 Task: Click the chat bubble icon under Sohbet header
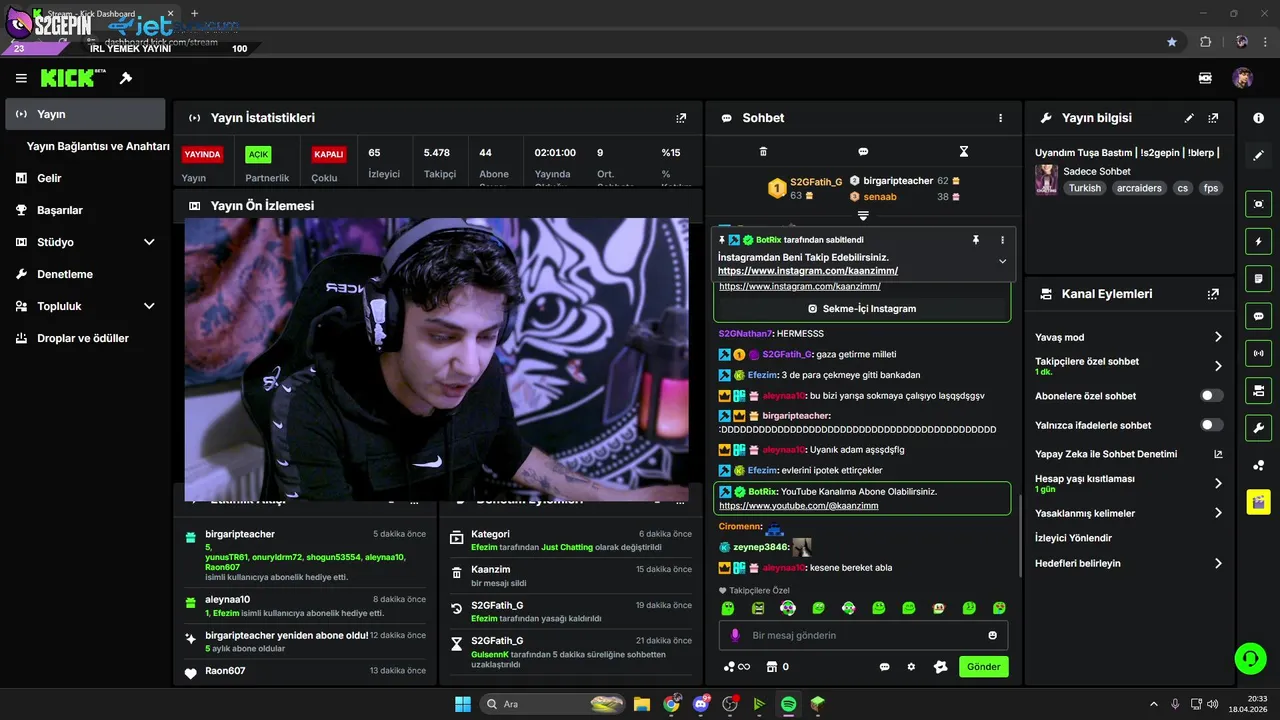click(863, 152)
